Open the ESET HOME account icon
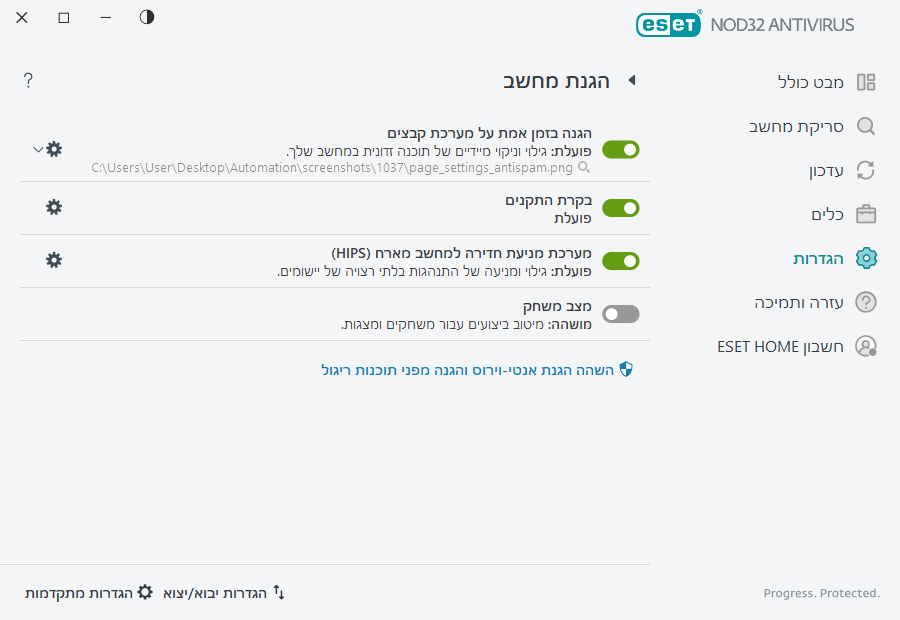 pos(866,346)
